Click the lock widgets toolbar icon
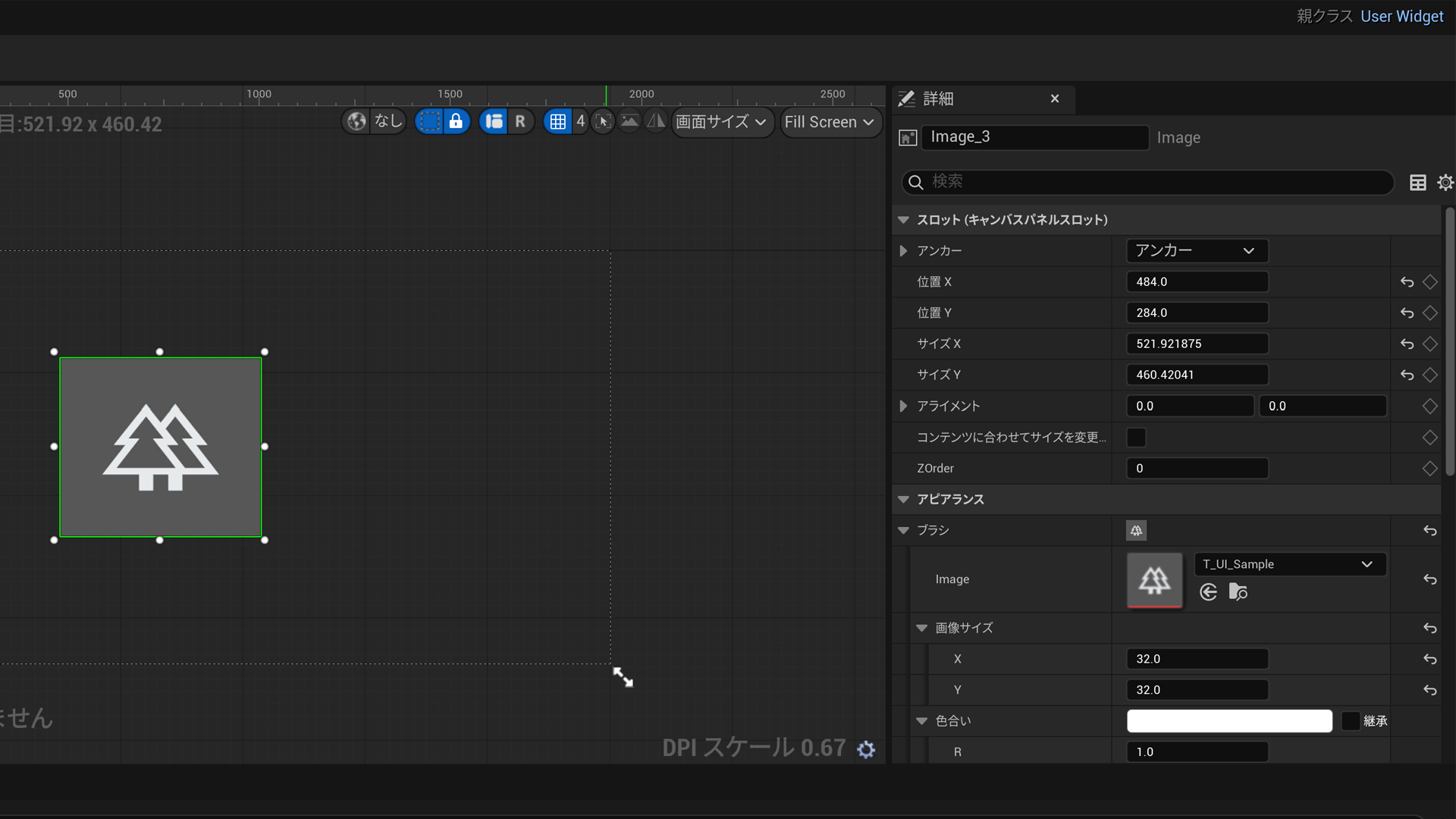1456x819 pixels. pos(456,121)
